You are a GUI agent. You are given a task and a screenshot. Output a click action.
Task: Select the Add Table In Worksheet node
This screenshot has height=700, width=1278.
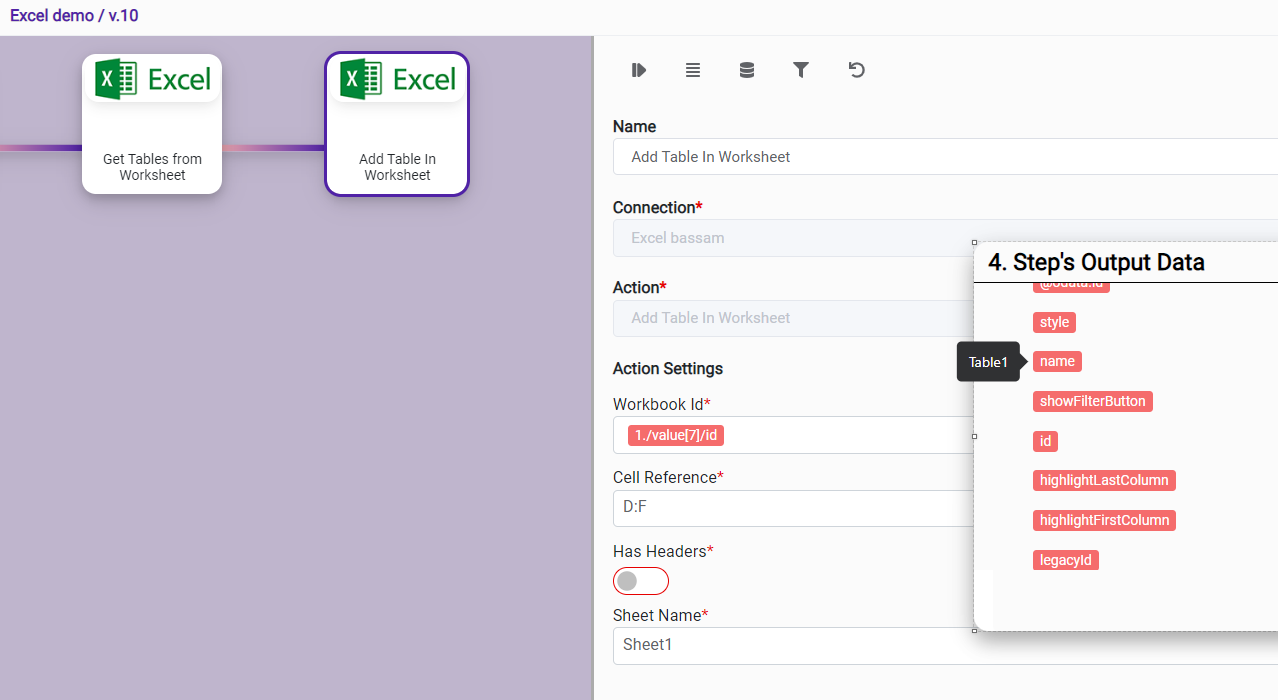pyautogui.click(x=397, y=124)
